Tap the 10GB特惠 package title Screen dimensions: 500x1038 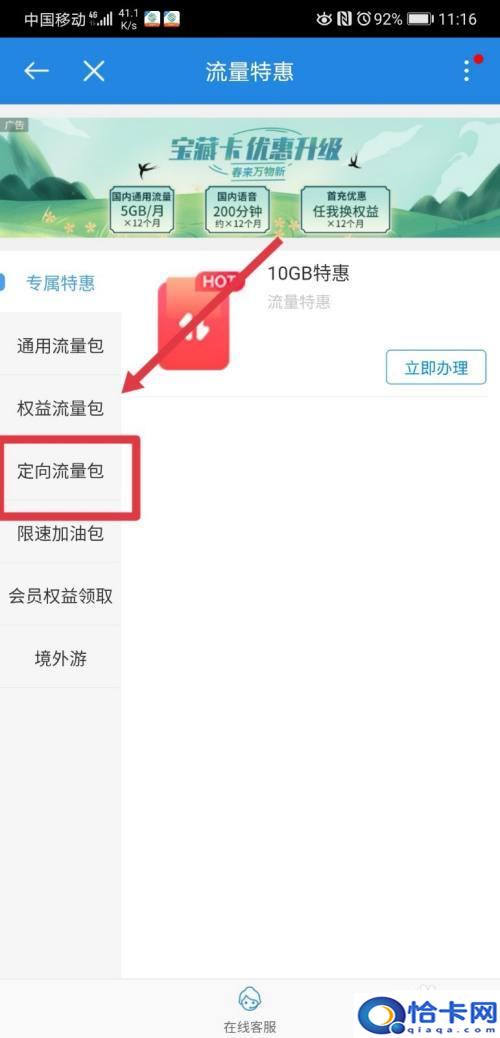pos(308,273)
